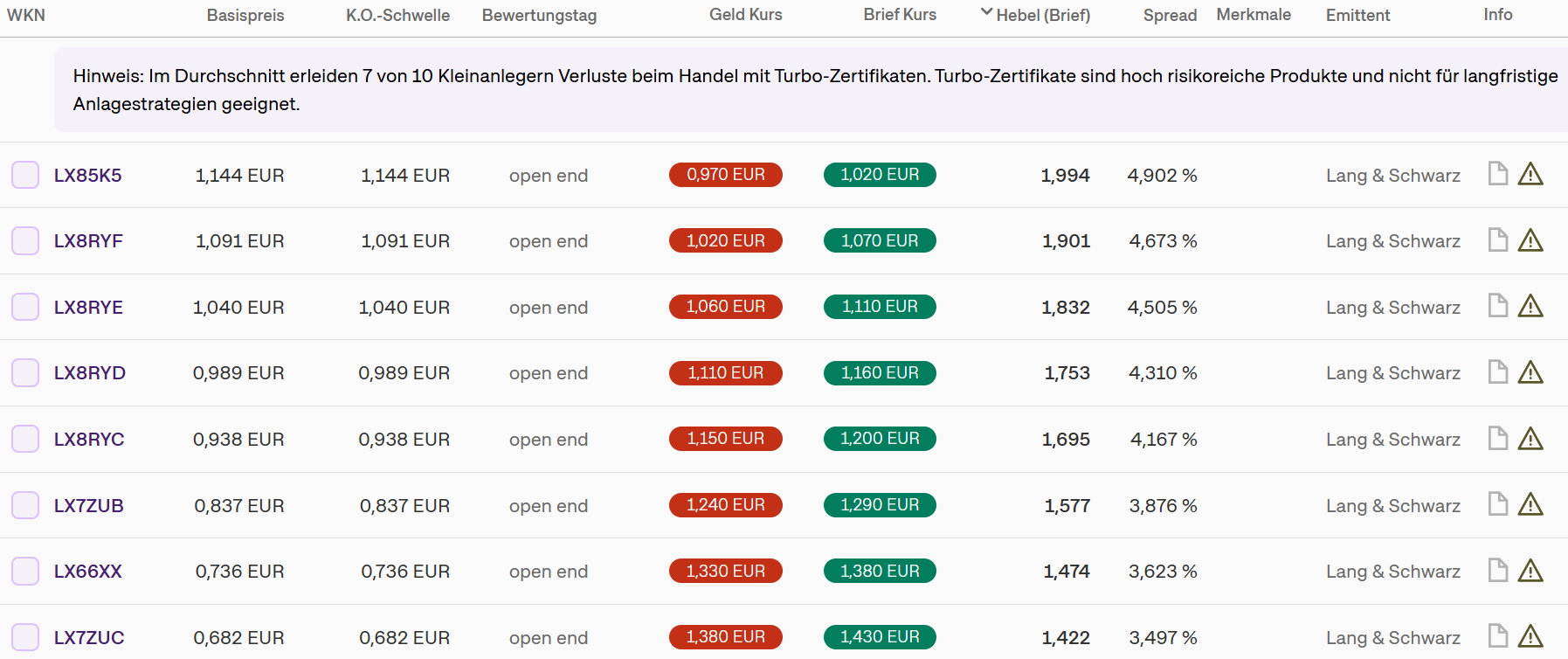Viewport: 1568px width, 659px height.
Task: Sell at Geld Kurs 0,970 EUR
Action: (x=726, y=175)
